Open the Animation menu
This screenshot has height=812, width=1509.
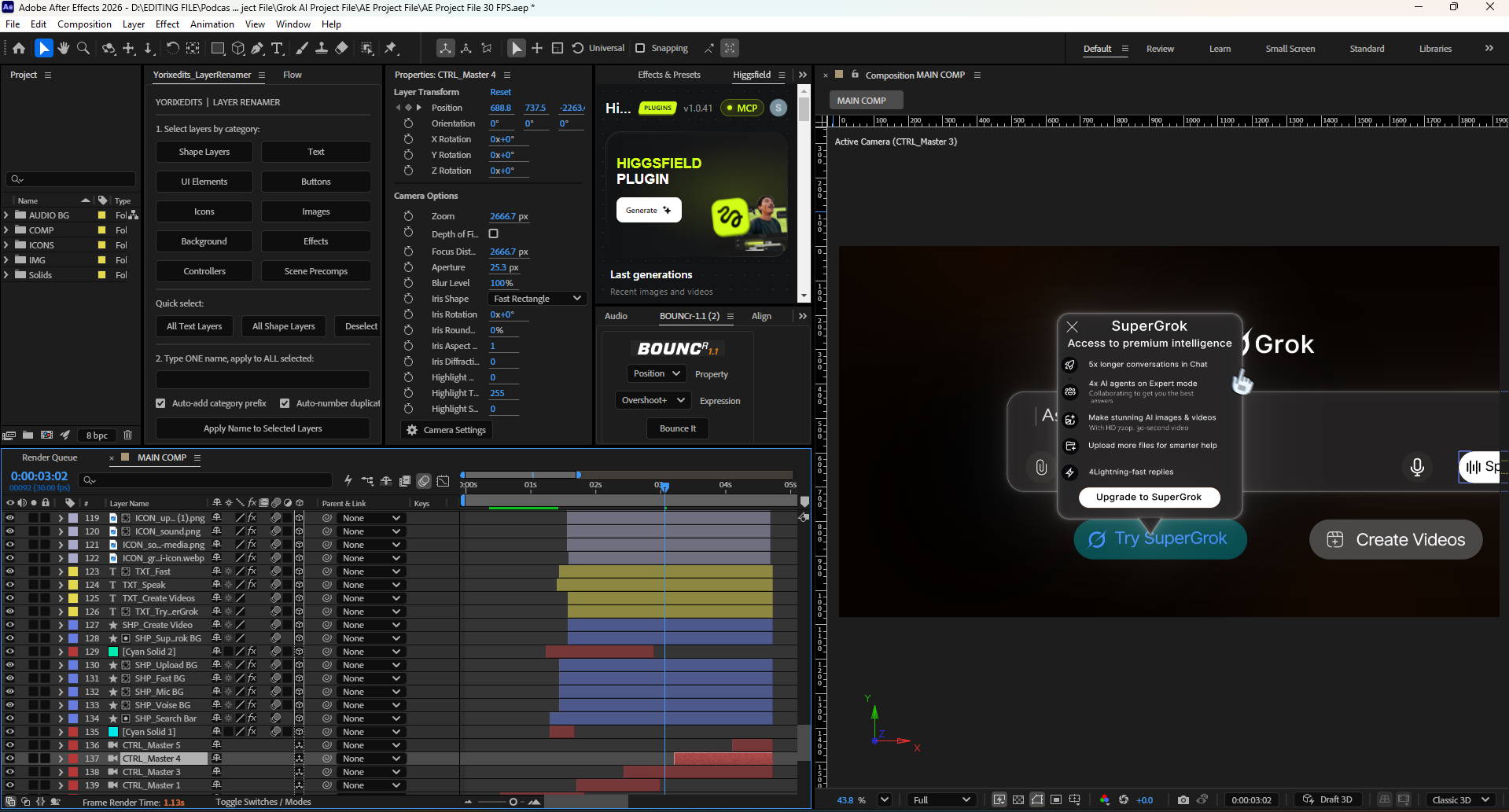(212, 24)
